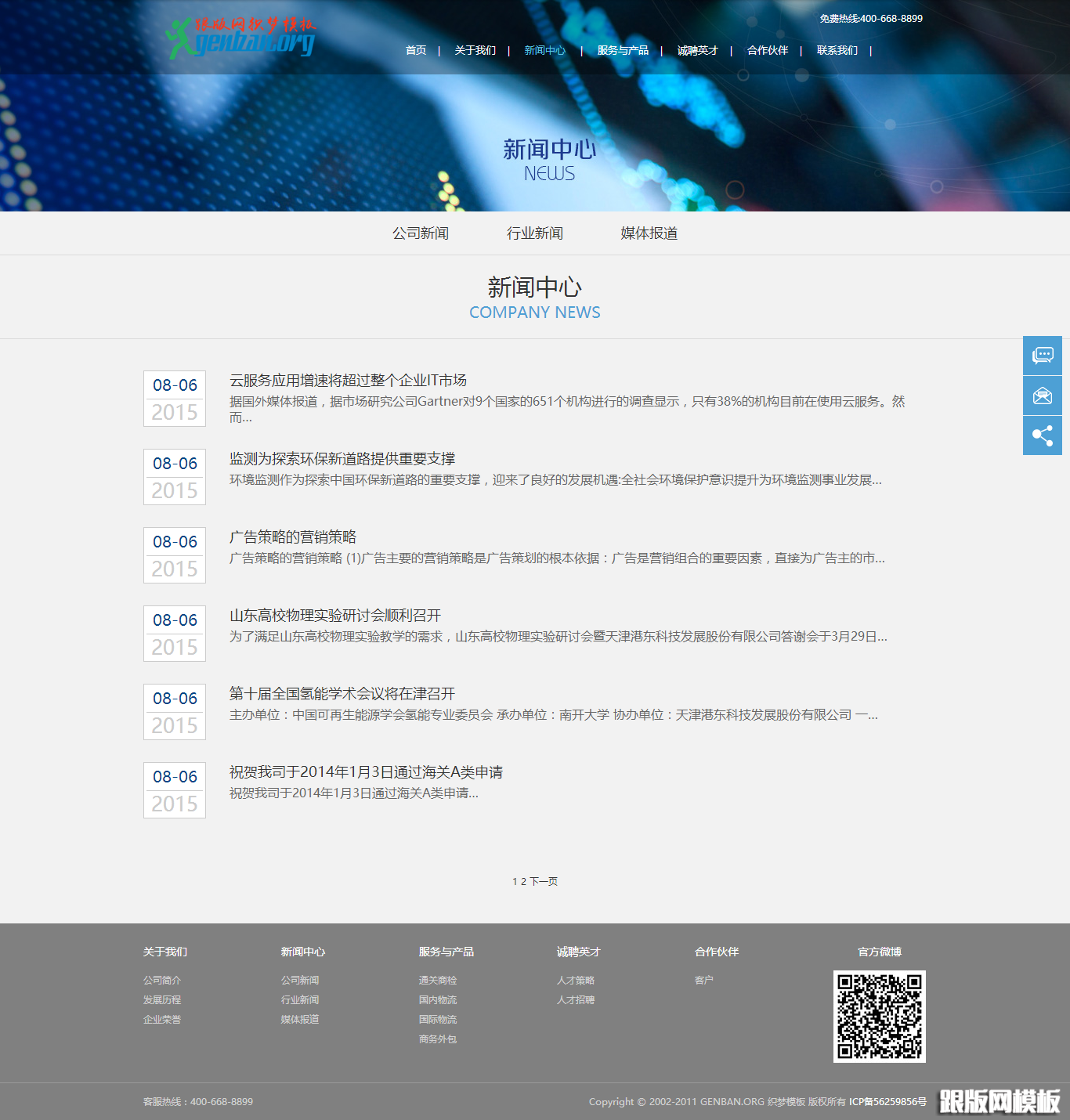
Task: Open 人才招聘 footer link
Action: 575,999
